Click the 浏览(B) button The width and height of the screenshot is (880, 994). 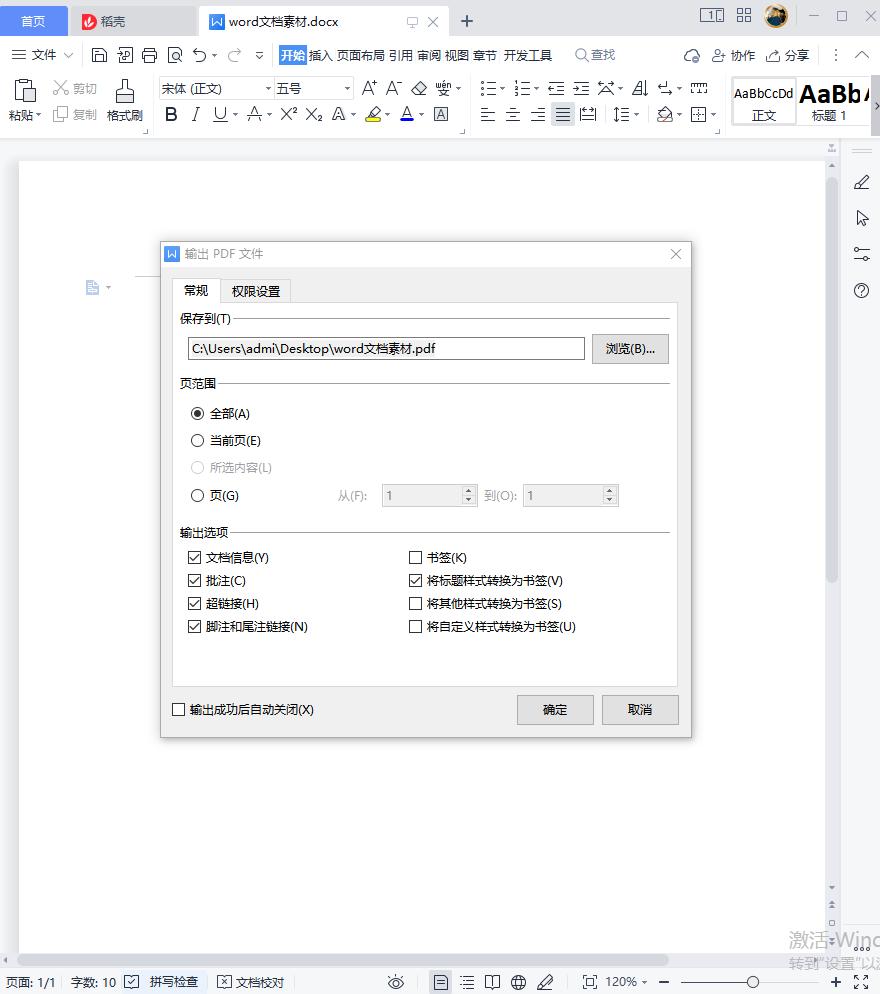pos(630,348)
